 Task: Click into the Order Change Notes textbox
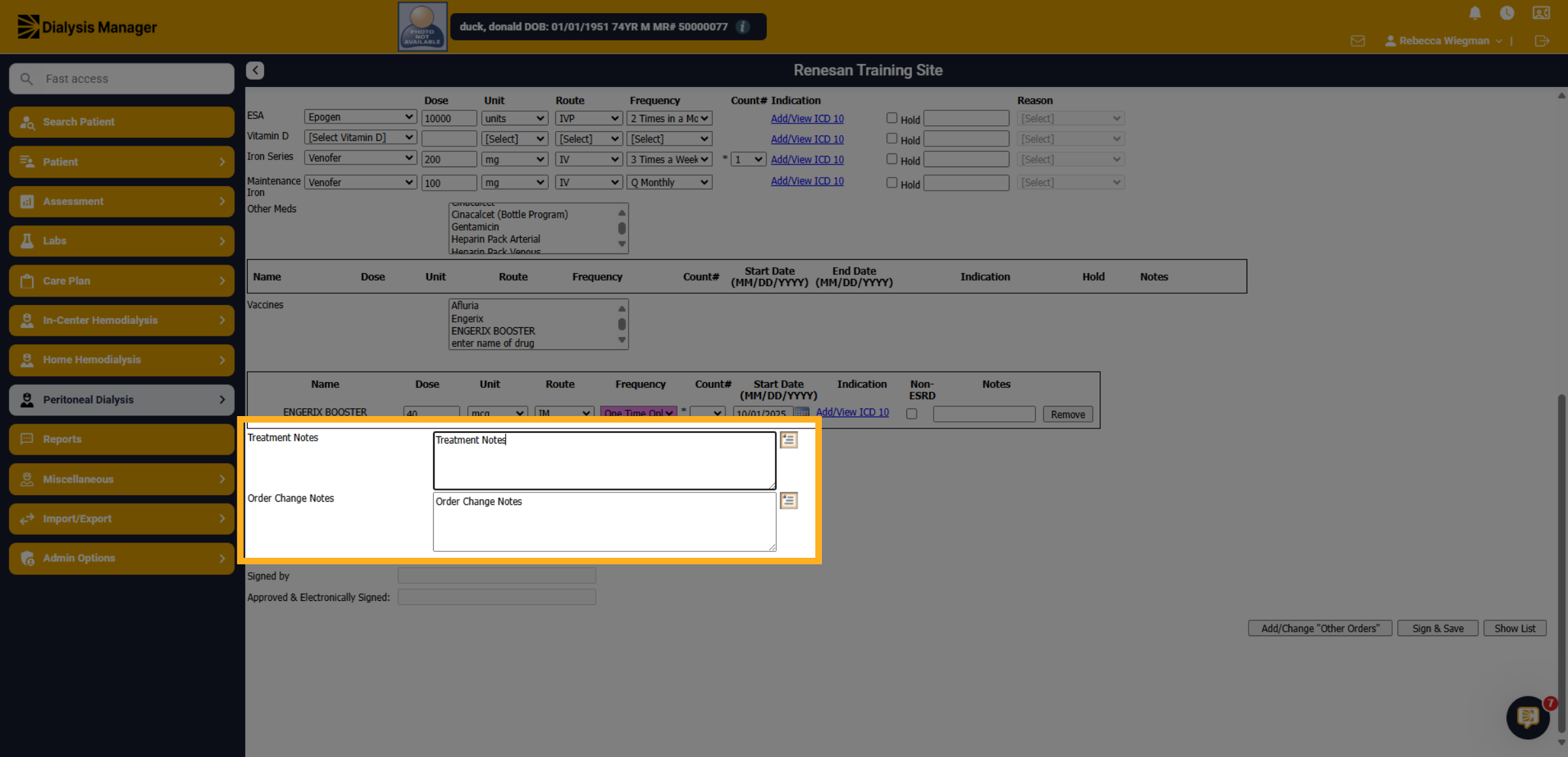tap(604, 522)
